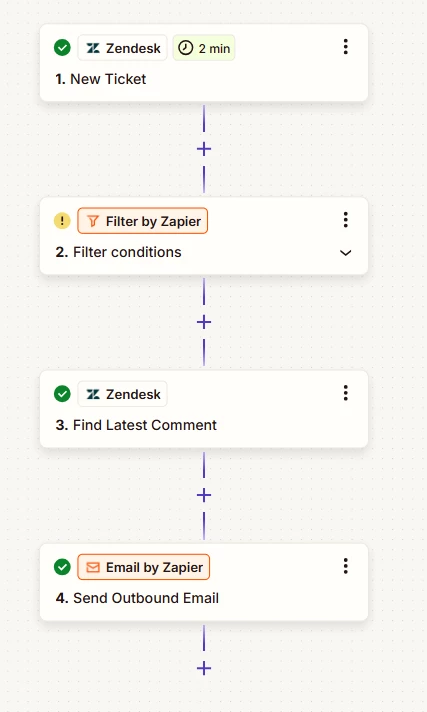This screenshot has width=427, height=712.
Task: Open the three-dot menu on Filter conditions step
Action: (x=346, y=220)
